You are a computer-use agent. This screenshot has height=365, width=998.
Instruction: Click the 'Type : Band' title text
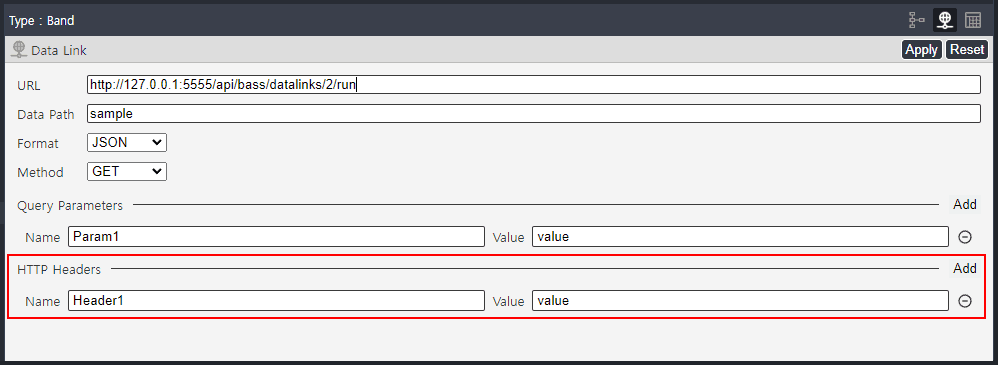41,21
